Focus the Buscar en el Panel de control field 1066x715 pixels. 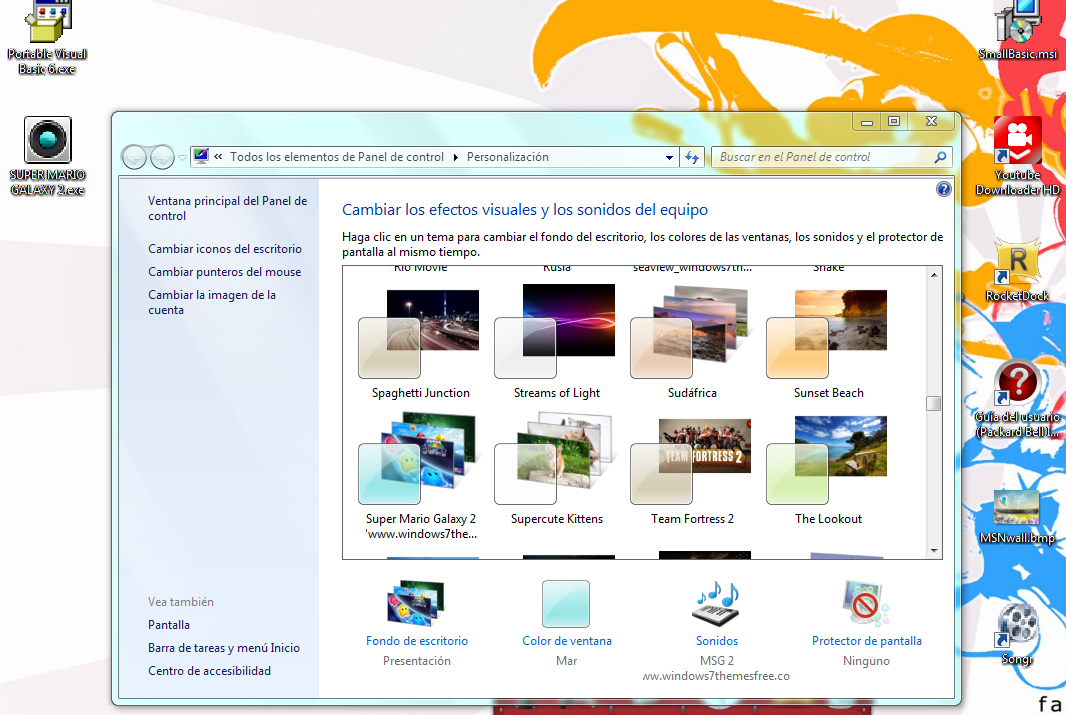(831, 157)
